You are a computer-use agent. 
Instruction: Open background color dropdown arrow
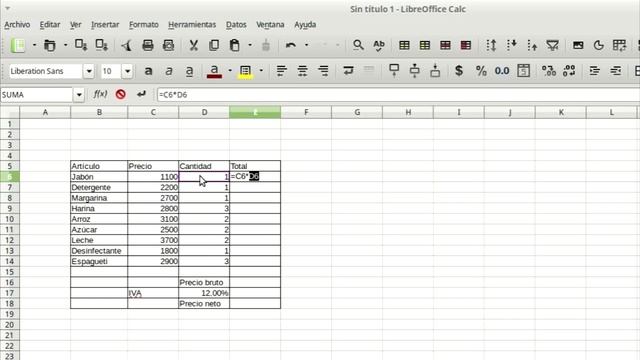(x=261, y=71)
